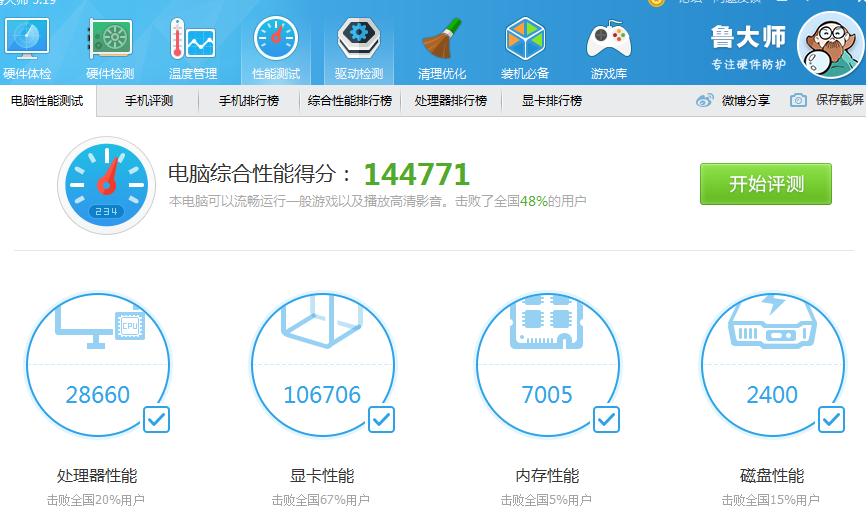Viewport: 866px width, 531px height.
Task: Click the green 48% percentage text
Action: [x=534, y=201]
